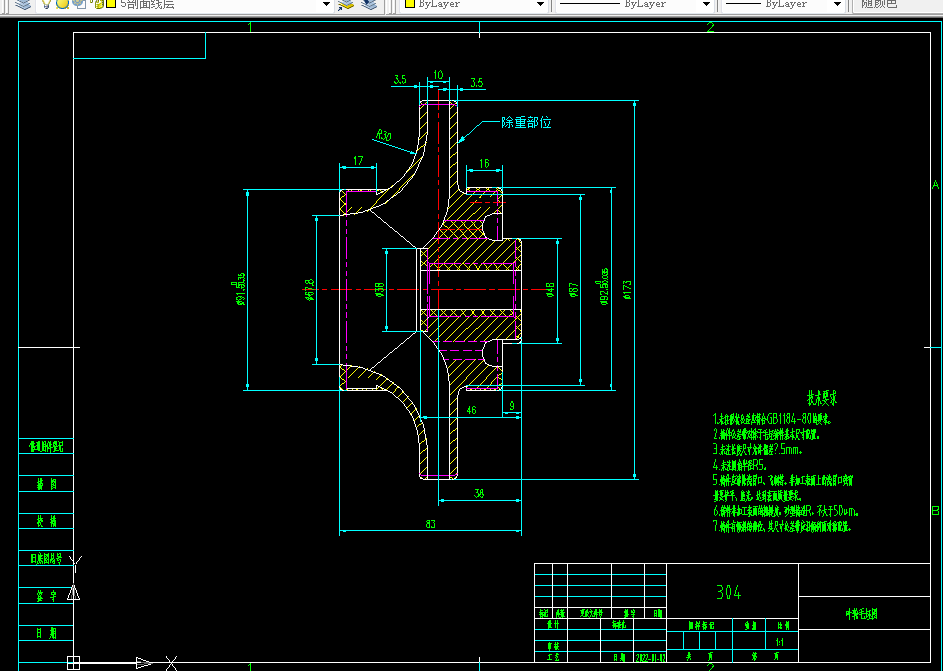943x671 pixels.
Task: Click the 随颜色 plot style box
Action: click(x=896, y=4)
